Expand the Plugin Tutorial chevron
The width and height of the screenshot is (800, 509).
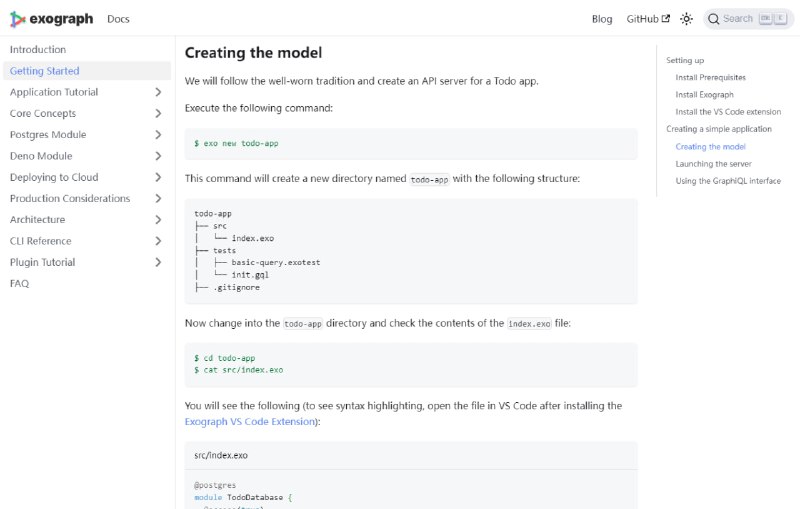158,262
